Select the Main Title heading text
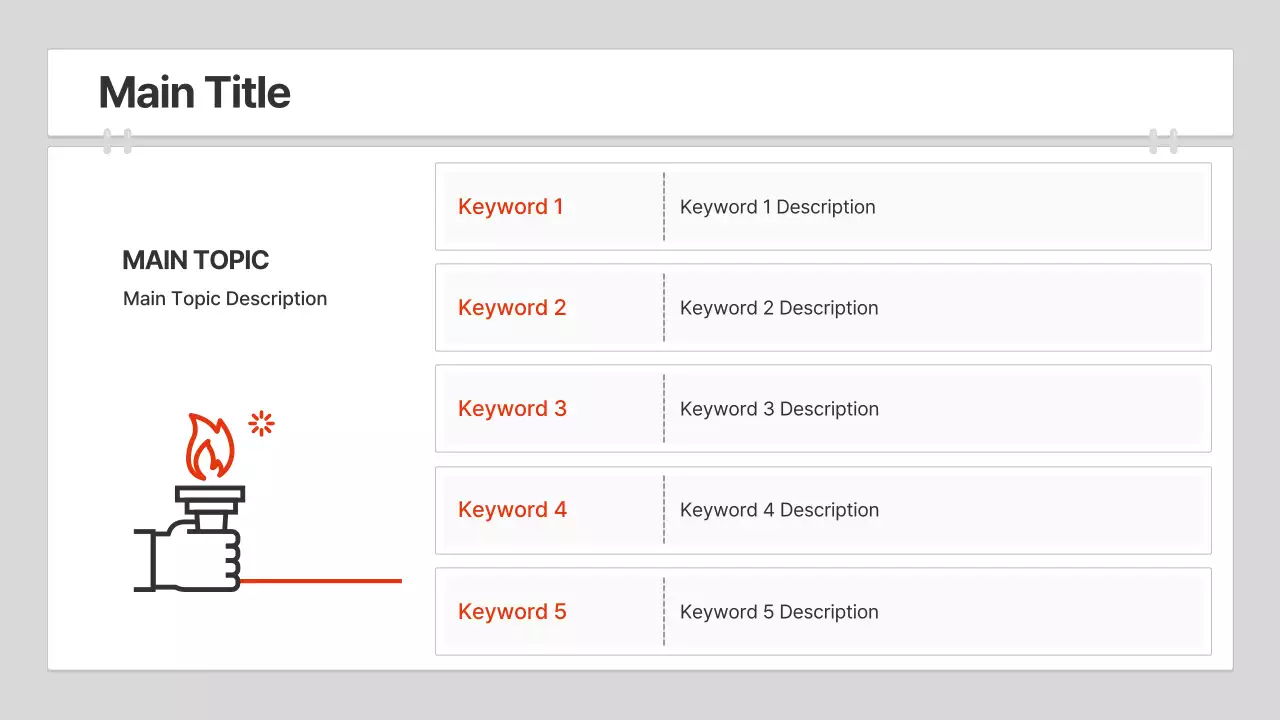1280x720 pixels. 195,92
